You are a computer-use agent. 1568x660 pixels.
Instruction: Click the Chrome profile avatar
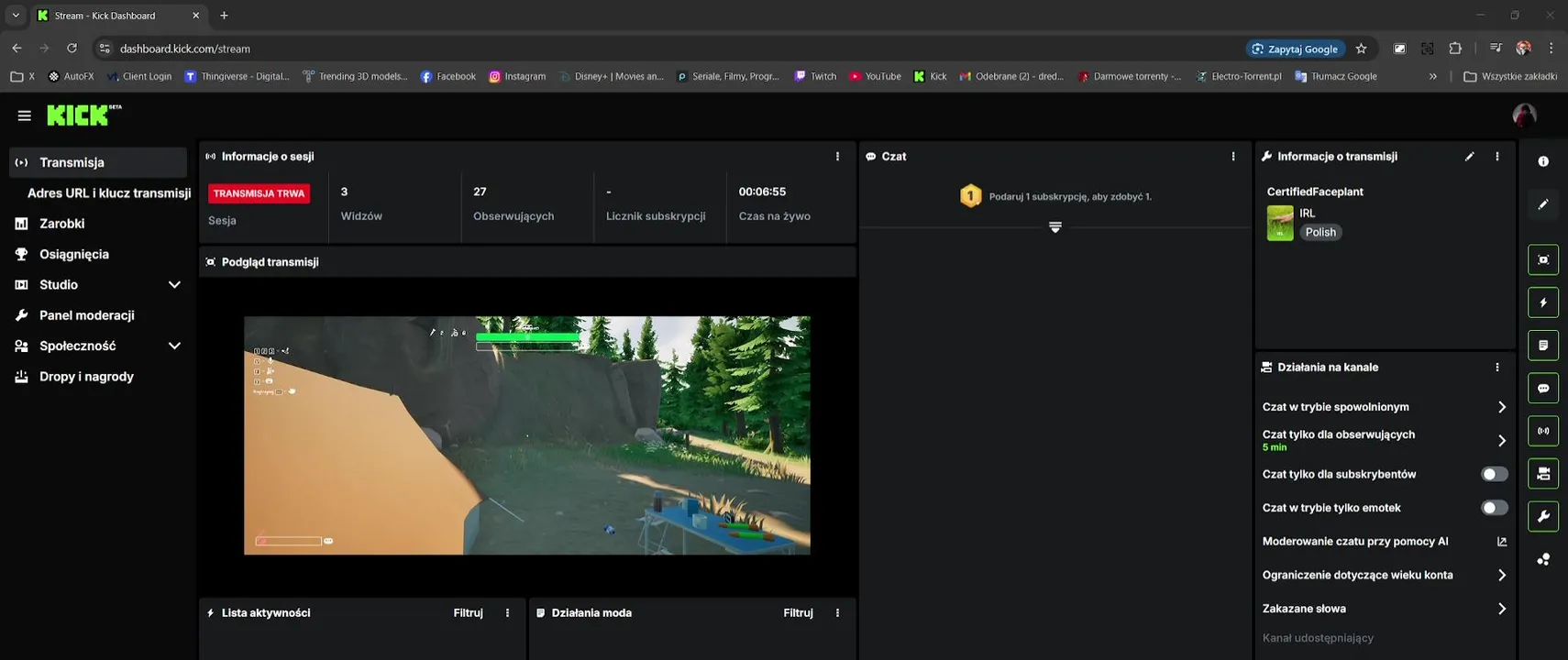[1523, 49]
